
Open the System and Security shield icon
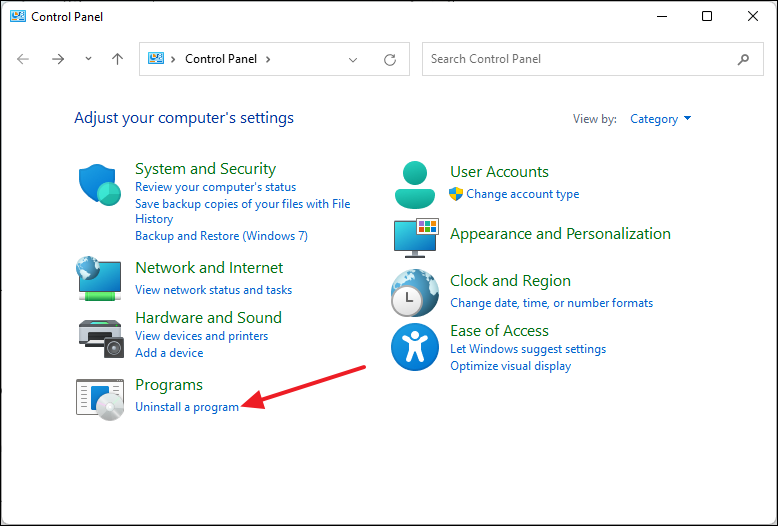100,185
